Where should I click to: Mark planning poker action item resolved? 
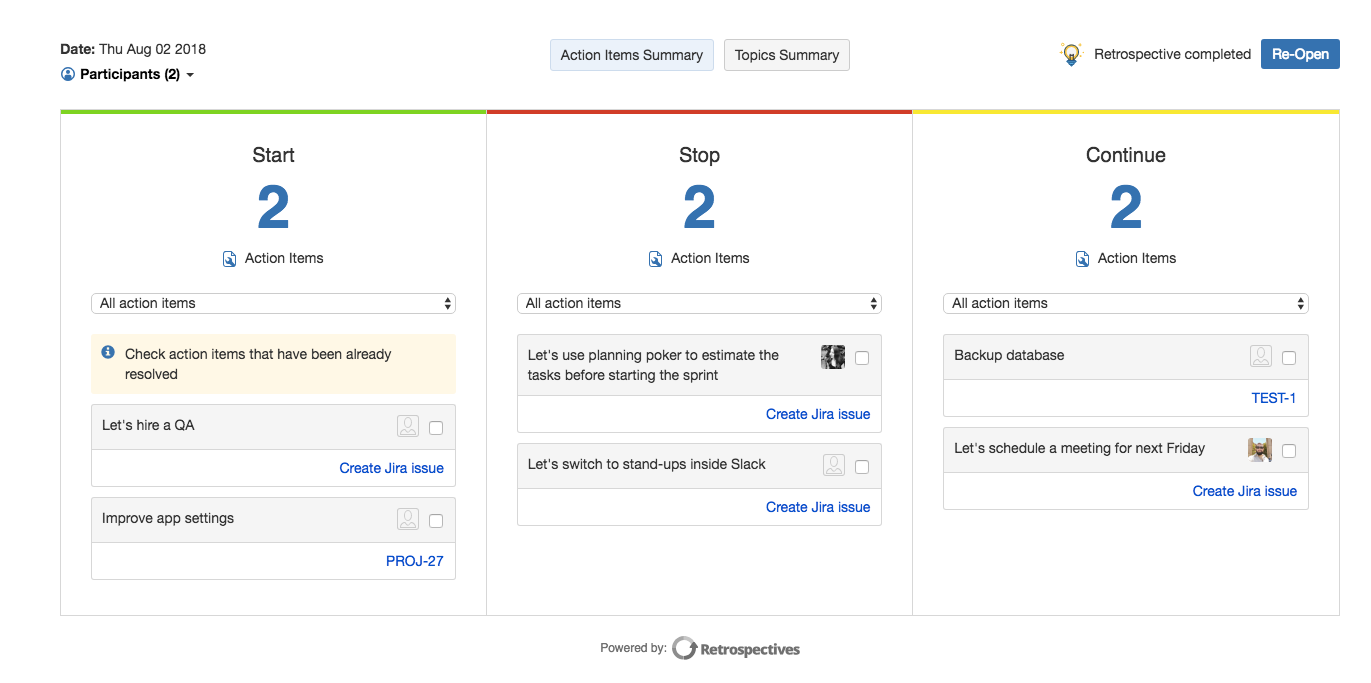(862, 358)
